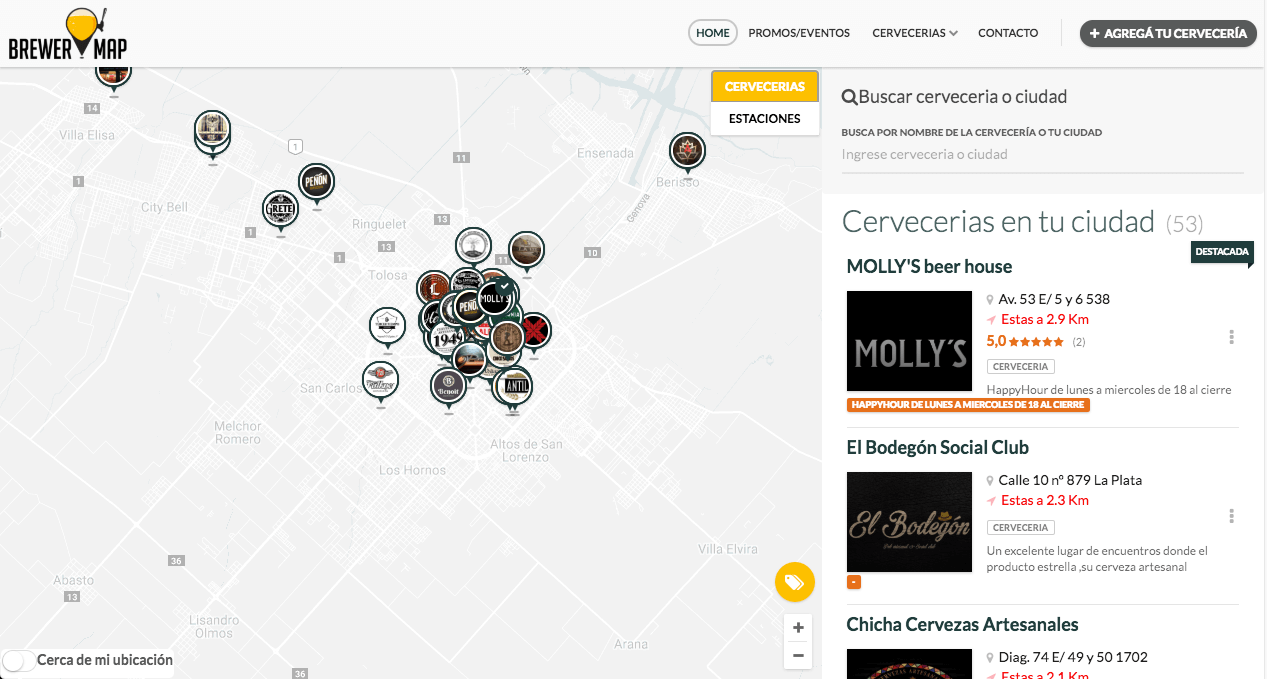The width and height of the screenshot is (1267, 679).
Task: Click the '(53)' results count
Action: point(1185,224)
